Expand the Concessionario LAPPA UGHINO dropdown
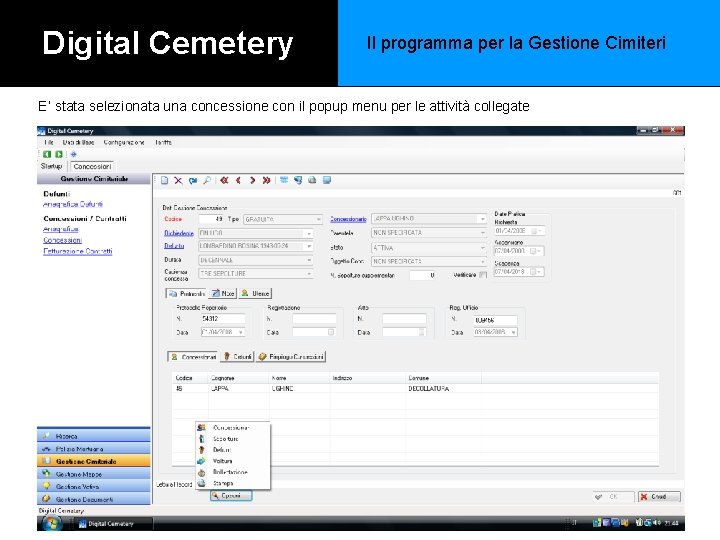 pos(482,219)
